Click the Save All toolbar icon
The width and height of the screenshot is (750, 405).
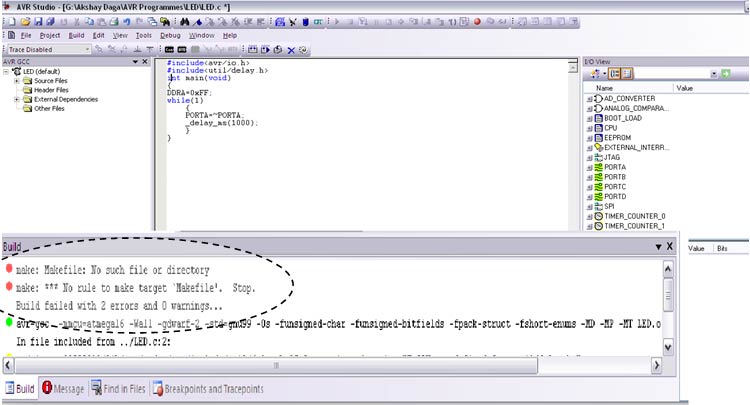coord(50,22)
